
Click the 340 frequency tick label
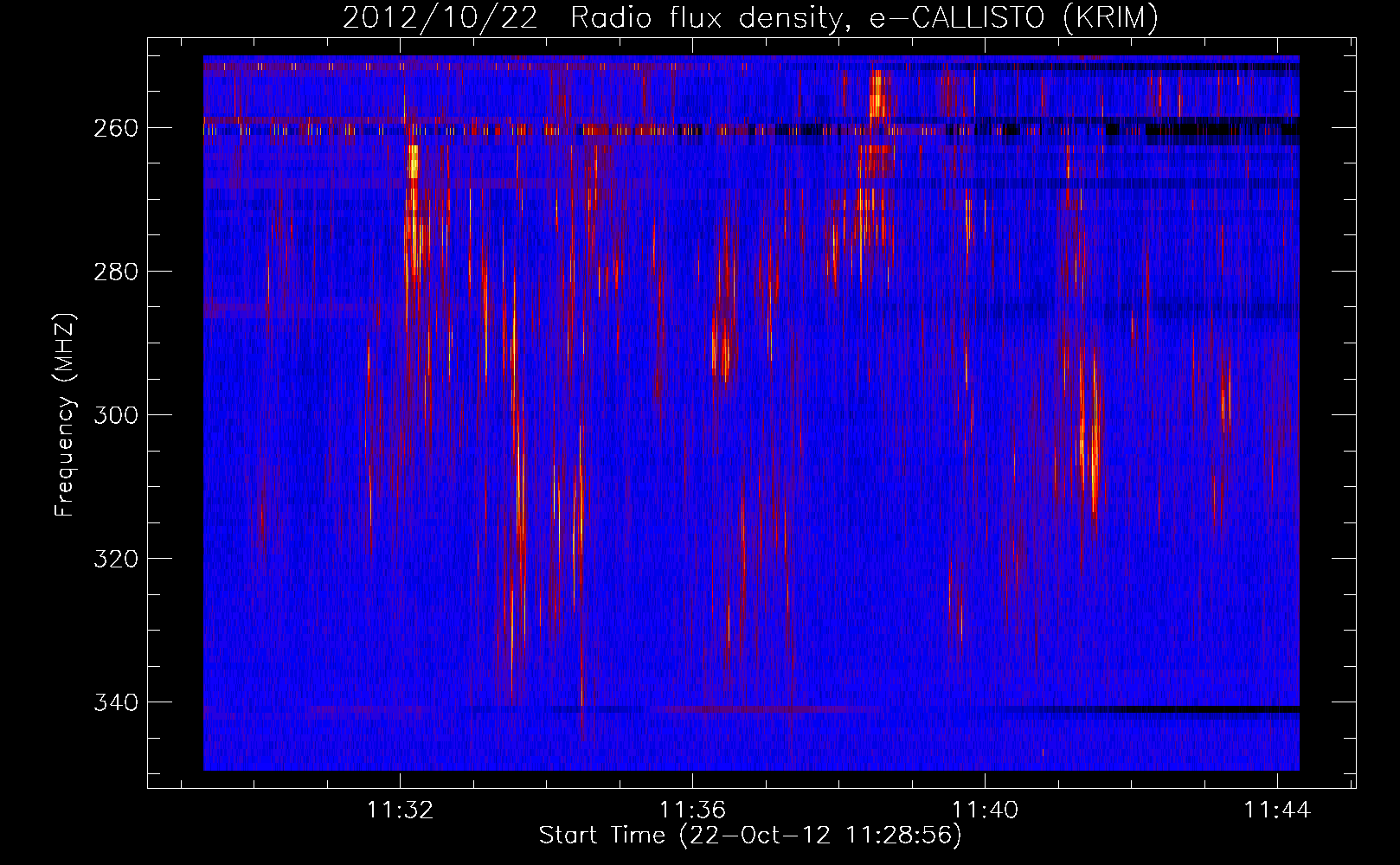click(116, 702)
